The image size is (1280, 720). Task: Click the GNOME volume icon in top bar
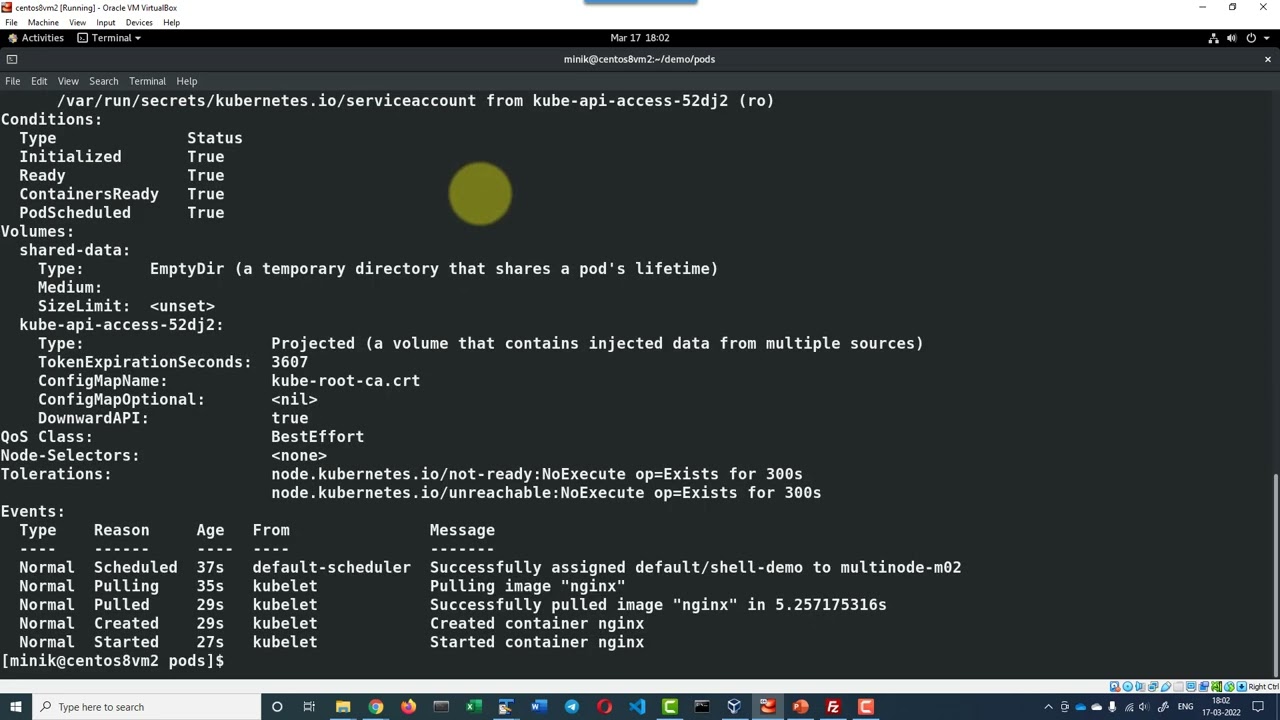[1232, 38]
